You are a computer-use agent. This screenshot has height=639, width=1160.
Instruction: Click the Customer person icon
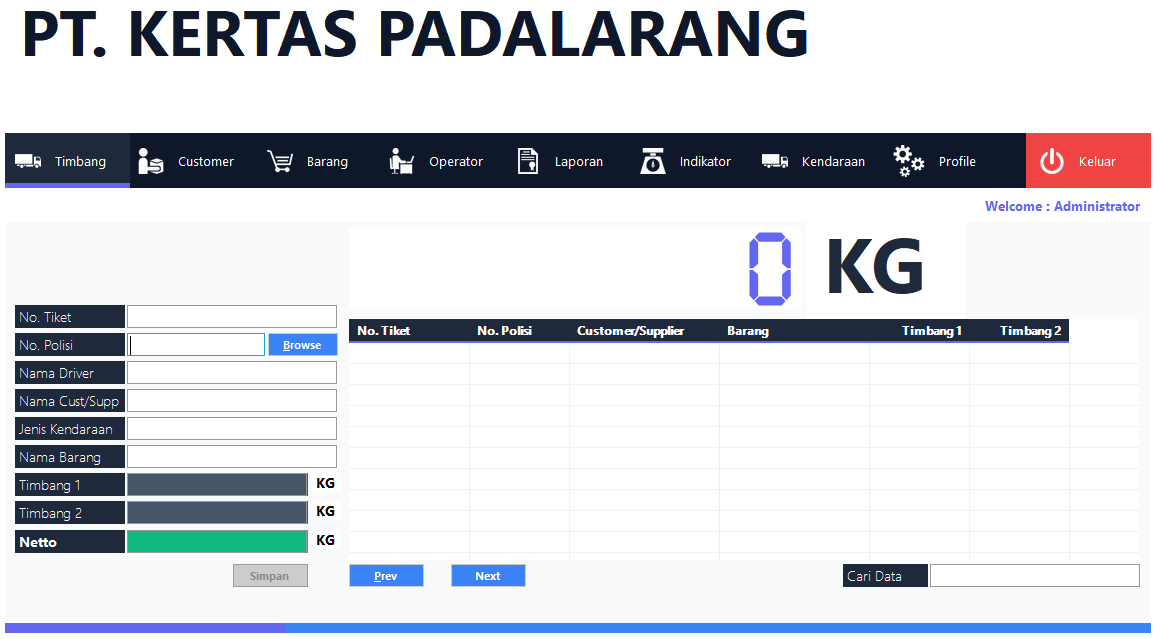tap(150, 160)
